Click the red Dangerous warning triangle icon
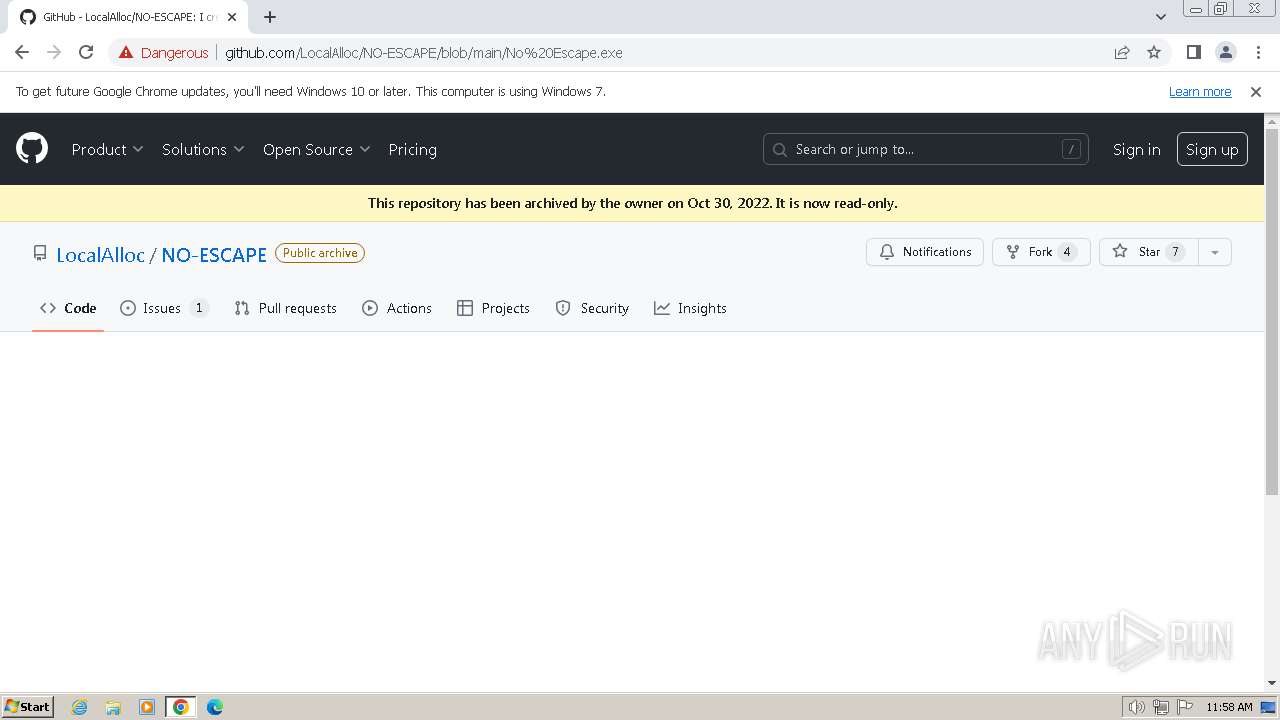Viewport: 1280px width, 720px height. [126, 52]
